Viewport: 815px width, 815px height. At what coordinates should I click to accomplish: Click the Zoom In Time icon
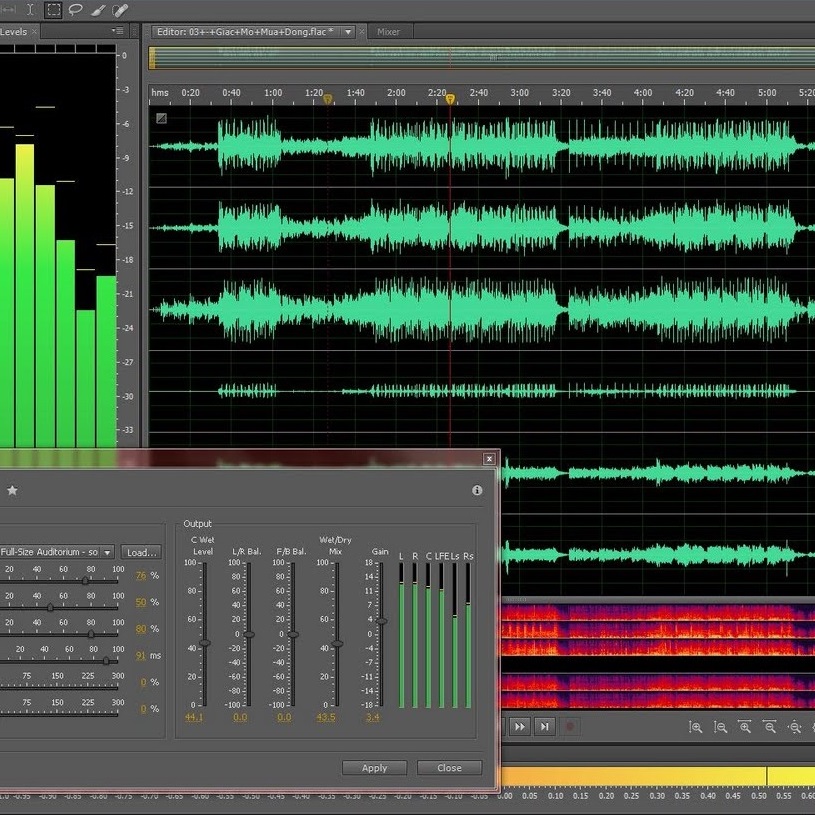pyautogui.click(x=745, y=727)
